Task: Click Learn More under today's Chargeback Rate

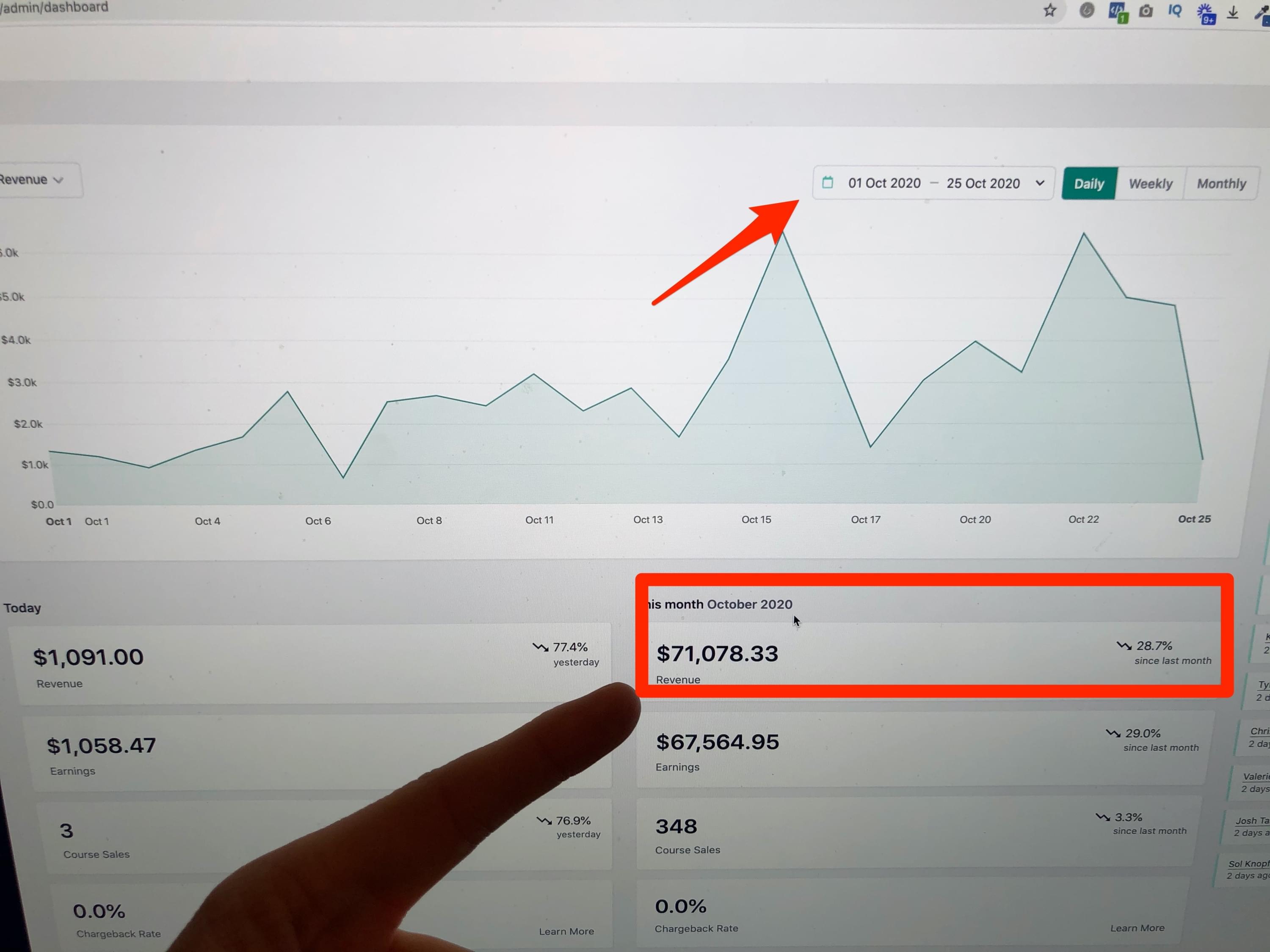Action: coord(566,931)
